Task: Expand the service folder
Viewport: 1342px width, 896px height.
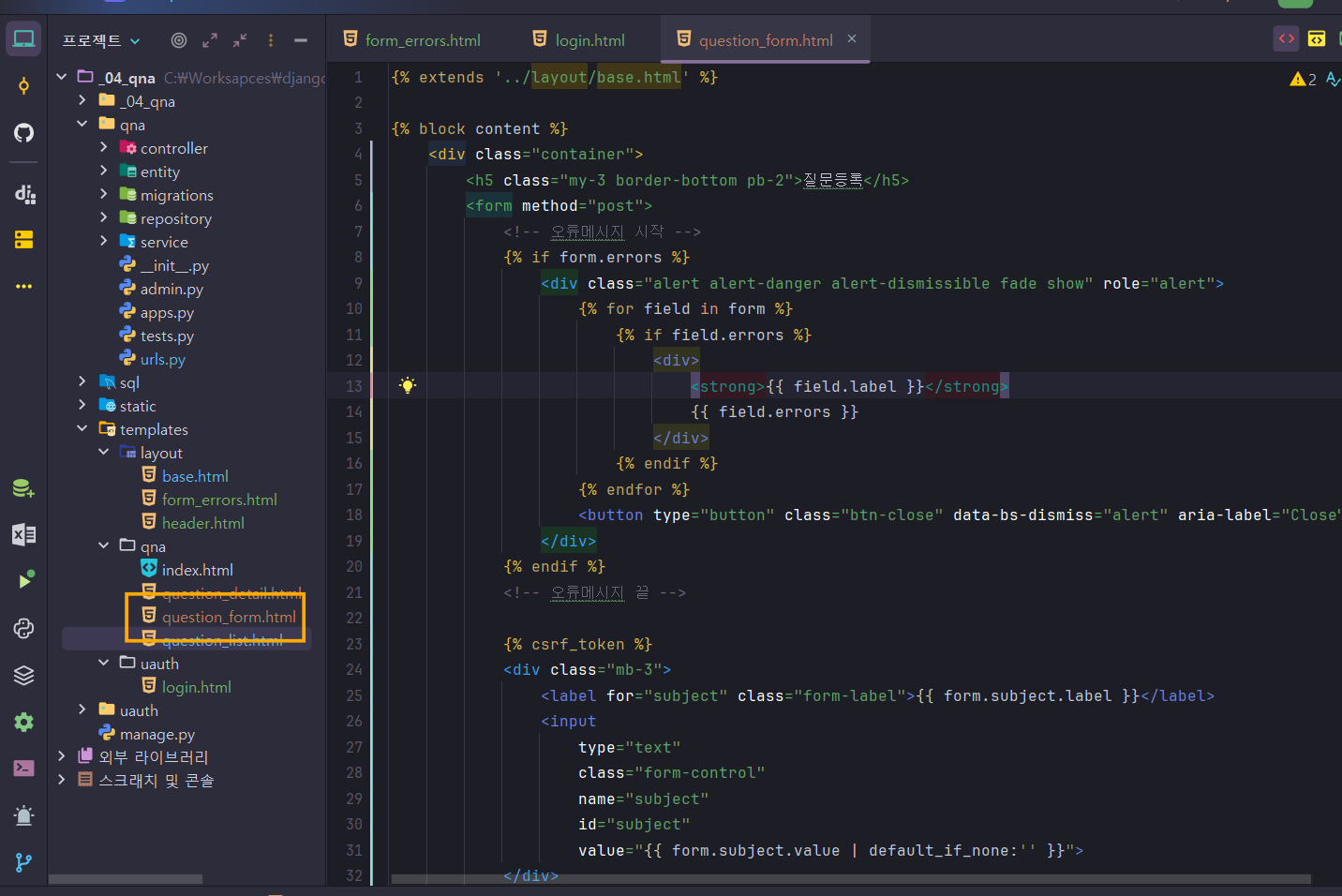Action: pos(103,241)
